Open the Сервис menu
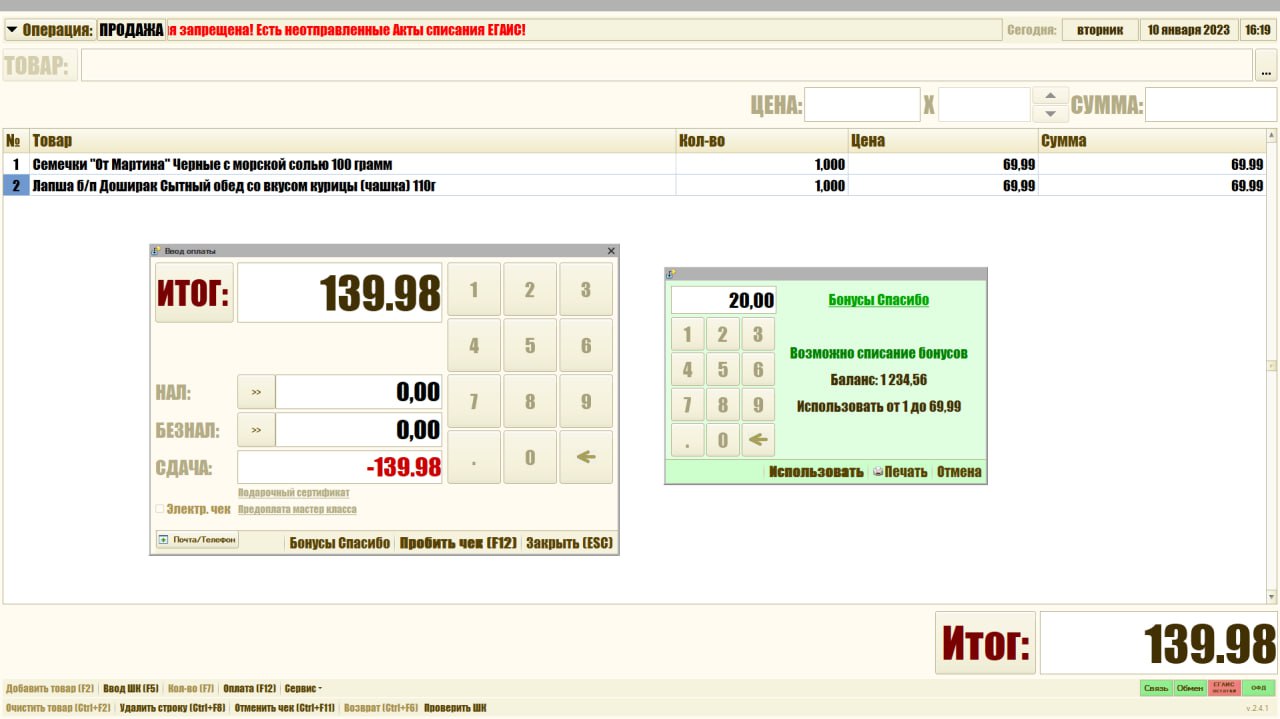 tap(302, 688)
